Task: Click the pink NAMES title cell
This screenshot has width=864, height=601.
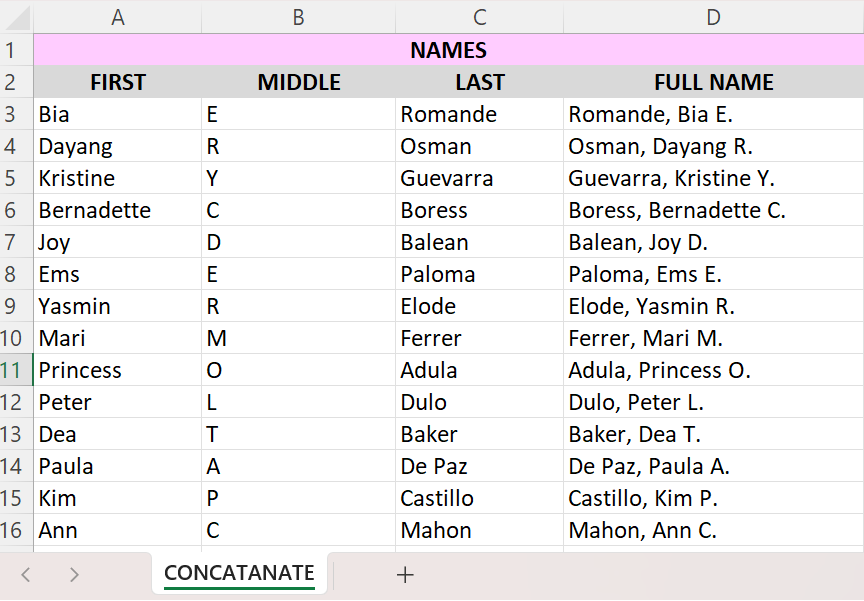Action: 448,50
